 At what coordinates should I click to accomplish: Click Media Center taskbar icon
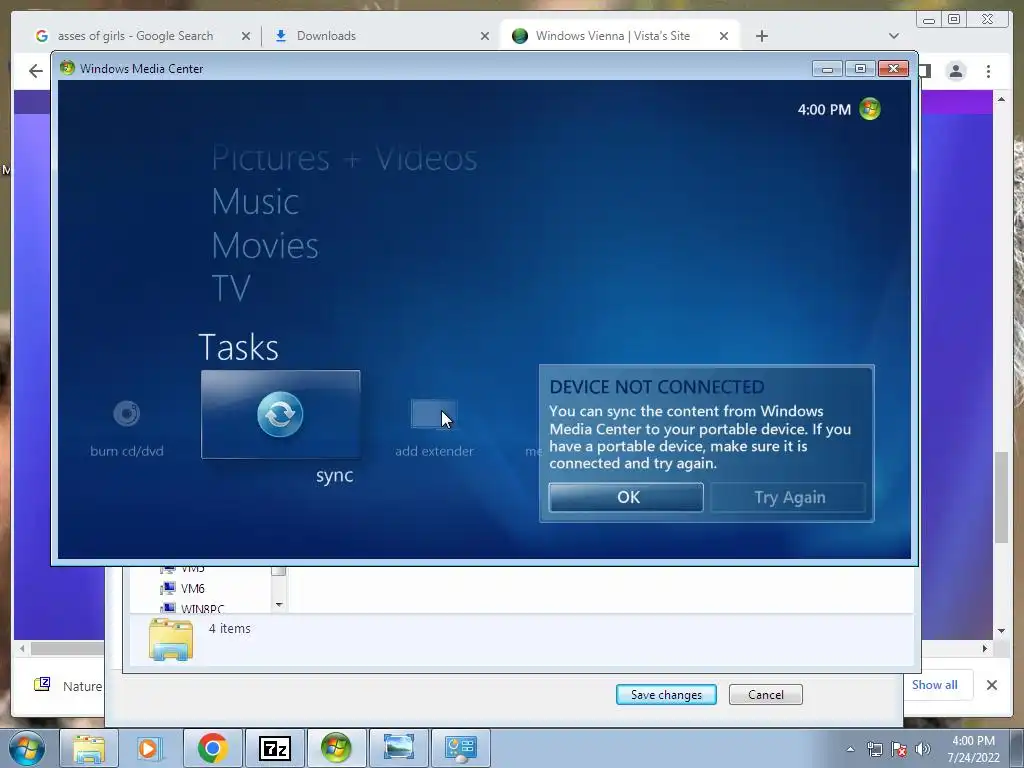pos(336,748)
